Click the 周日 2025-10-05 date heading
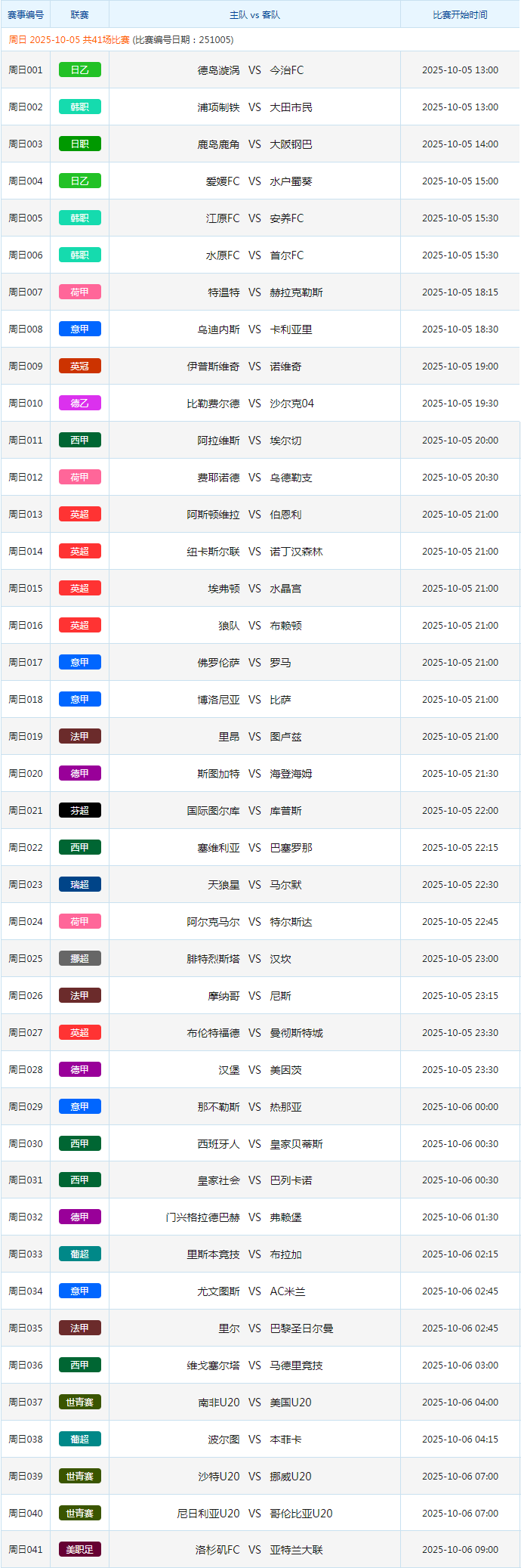The width and height of the screenshot is (521, 1568). tap(69, 40)
